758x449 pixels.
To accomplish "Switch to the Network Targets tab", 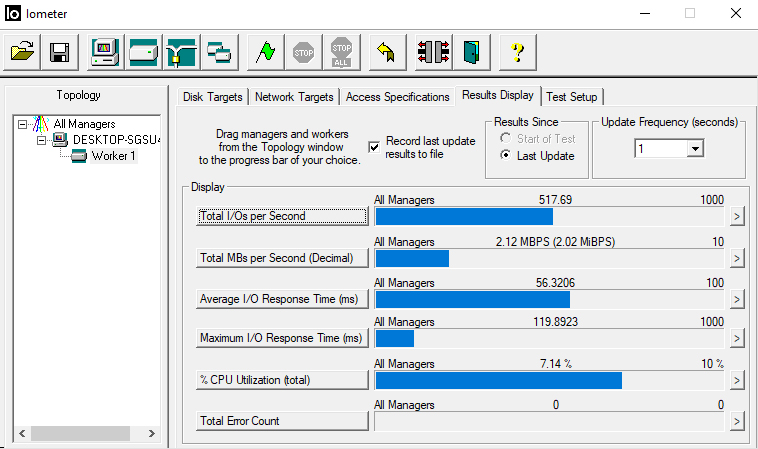I will point(294,97).
